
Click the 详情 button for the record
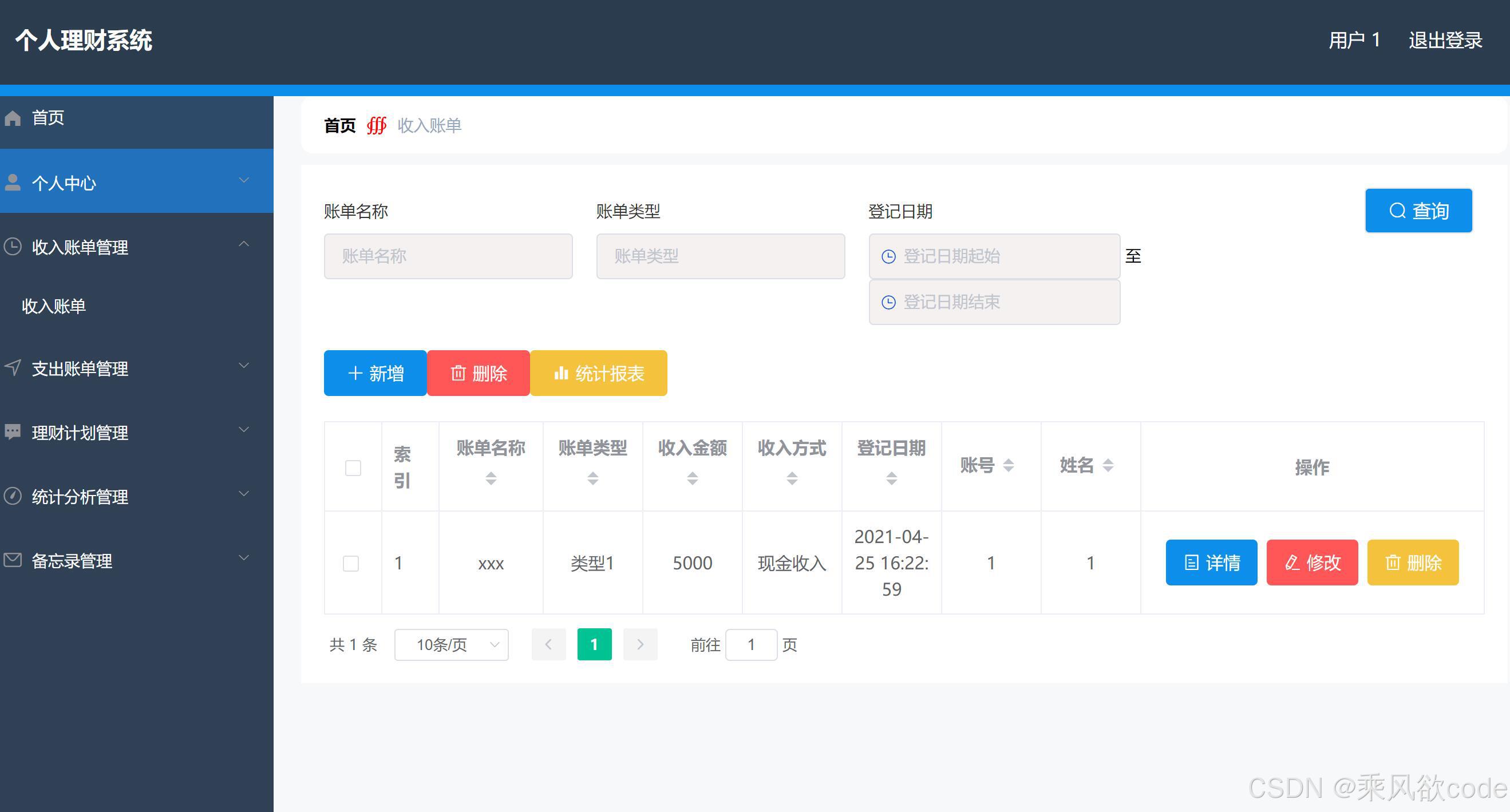pyautogui.click(x=1211, y=563)
